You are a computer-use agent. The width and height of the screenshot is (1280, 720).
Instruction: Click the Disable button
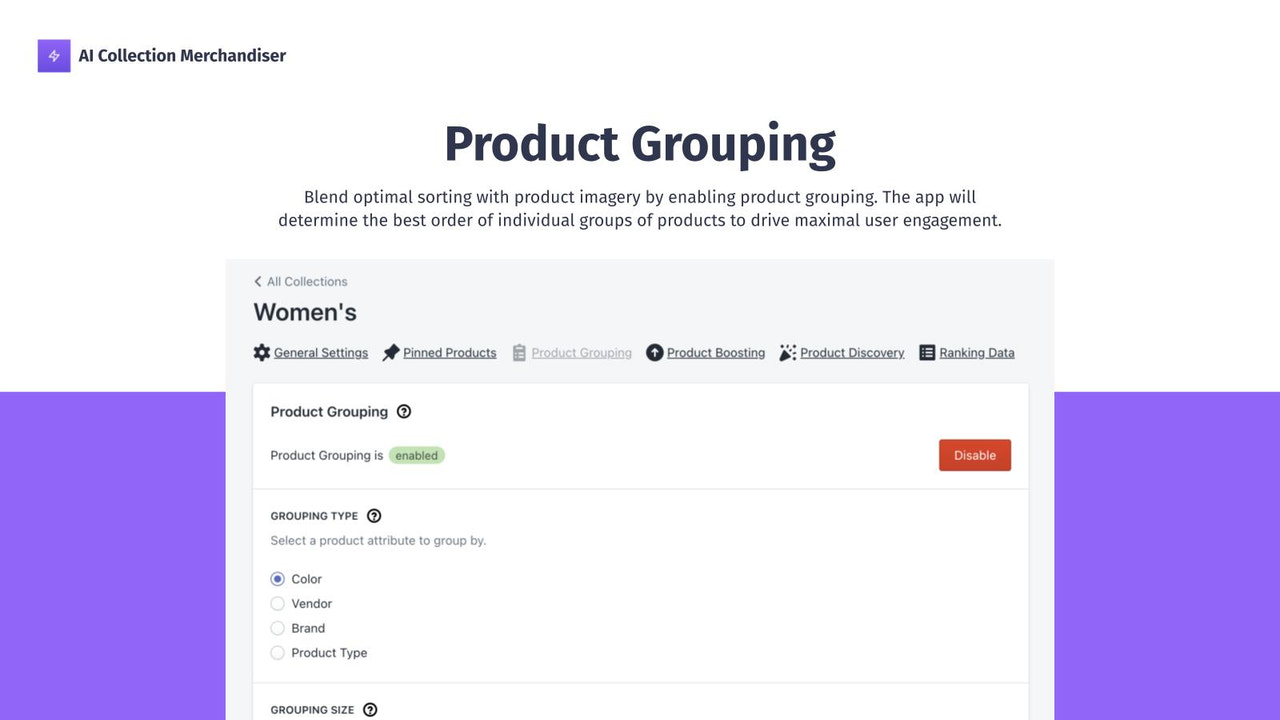974,455
